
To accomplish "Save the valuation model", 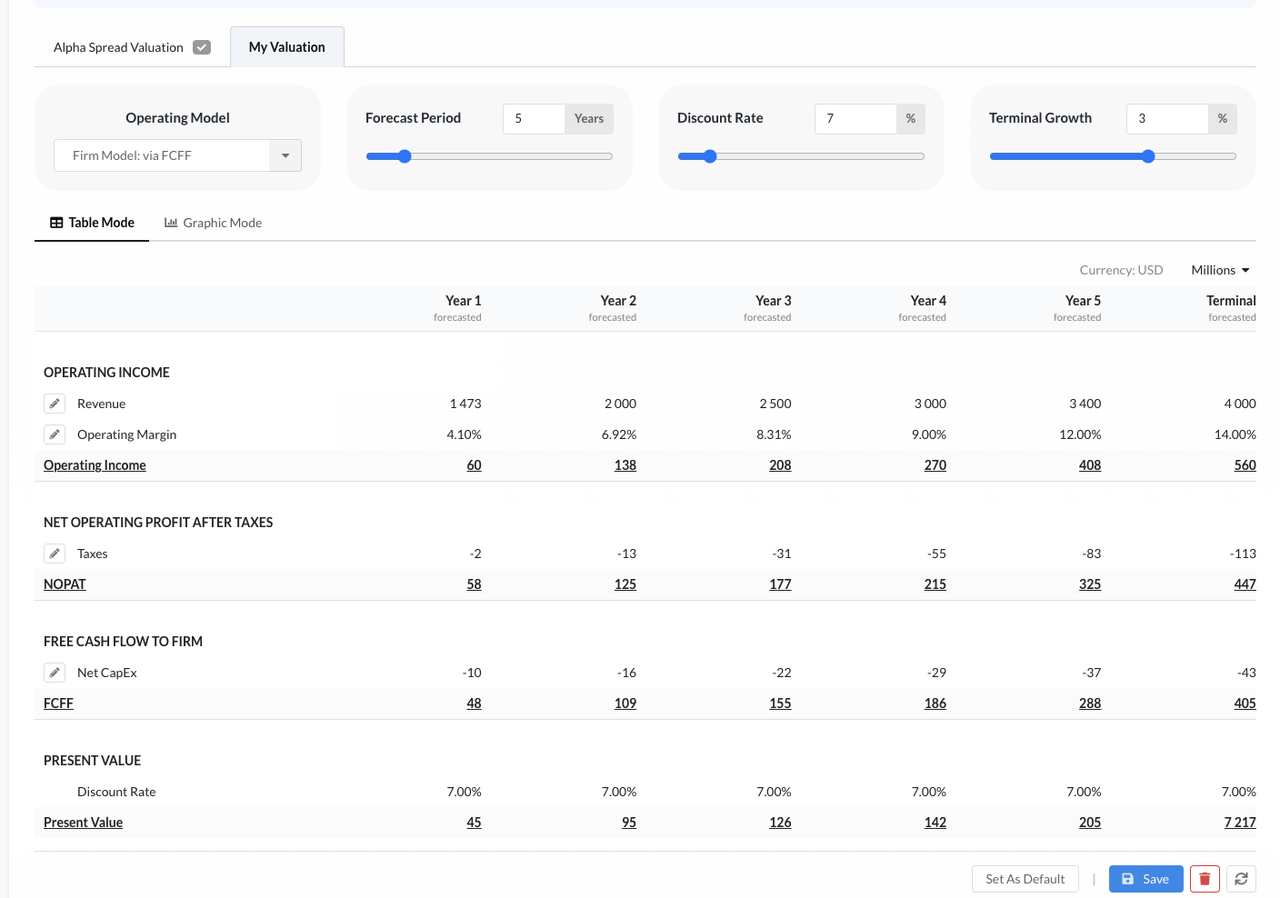I will (1145, 878).
